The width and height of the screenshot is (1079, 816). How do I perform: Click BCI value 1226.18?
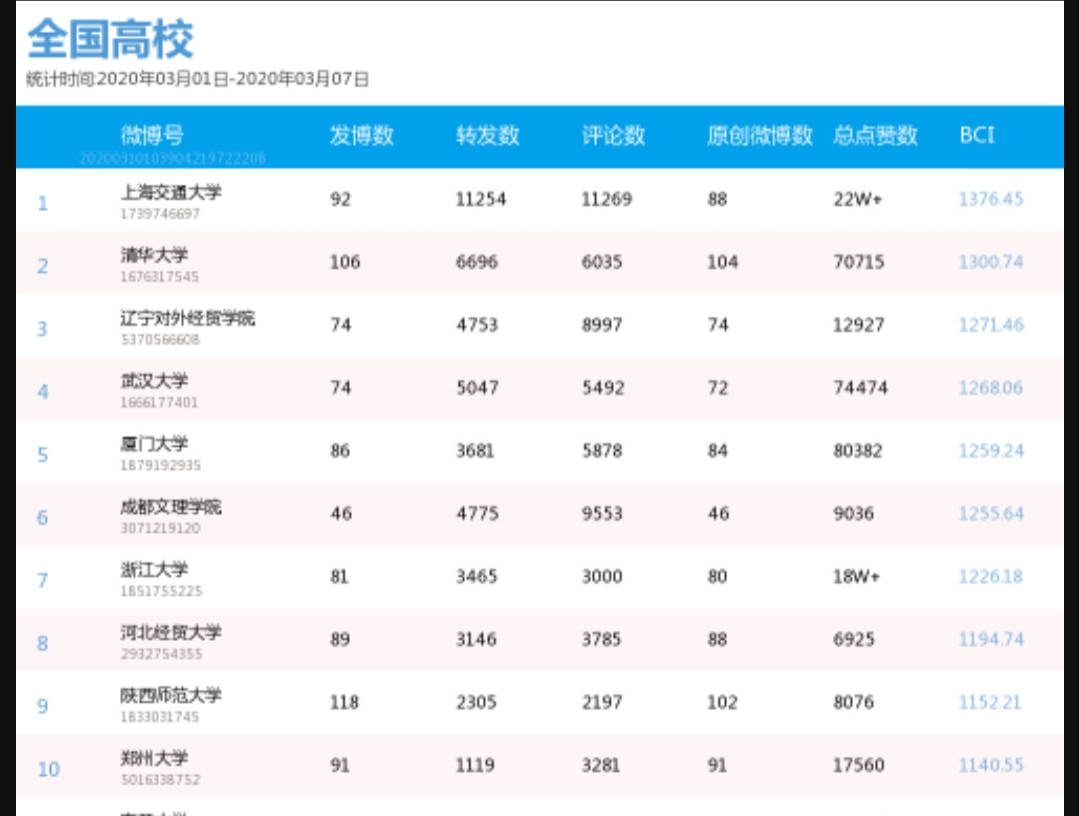tap(991, 576)
